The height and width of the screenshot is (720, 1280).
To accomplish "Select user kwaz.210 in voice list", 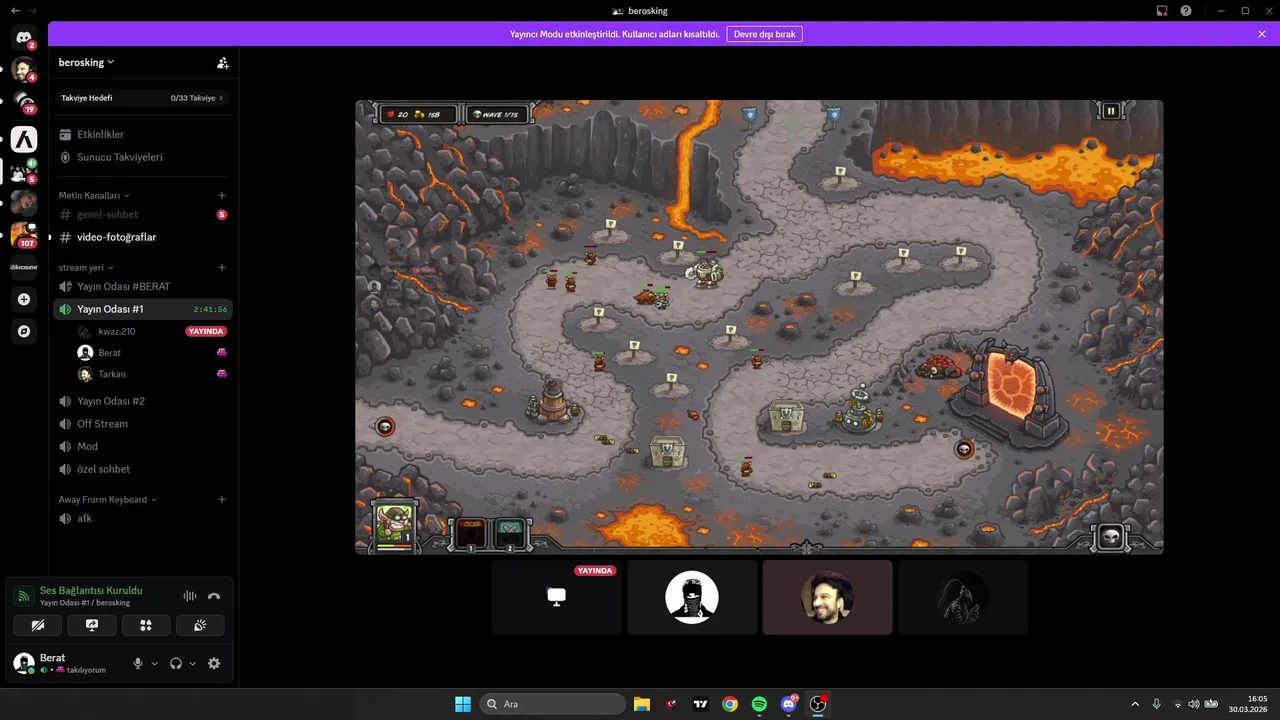I will (x=152, y=331).
